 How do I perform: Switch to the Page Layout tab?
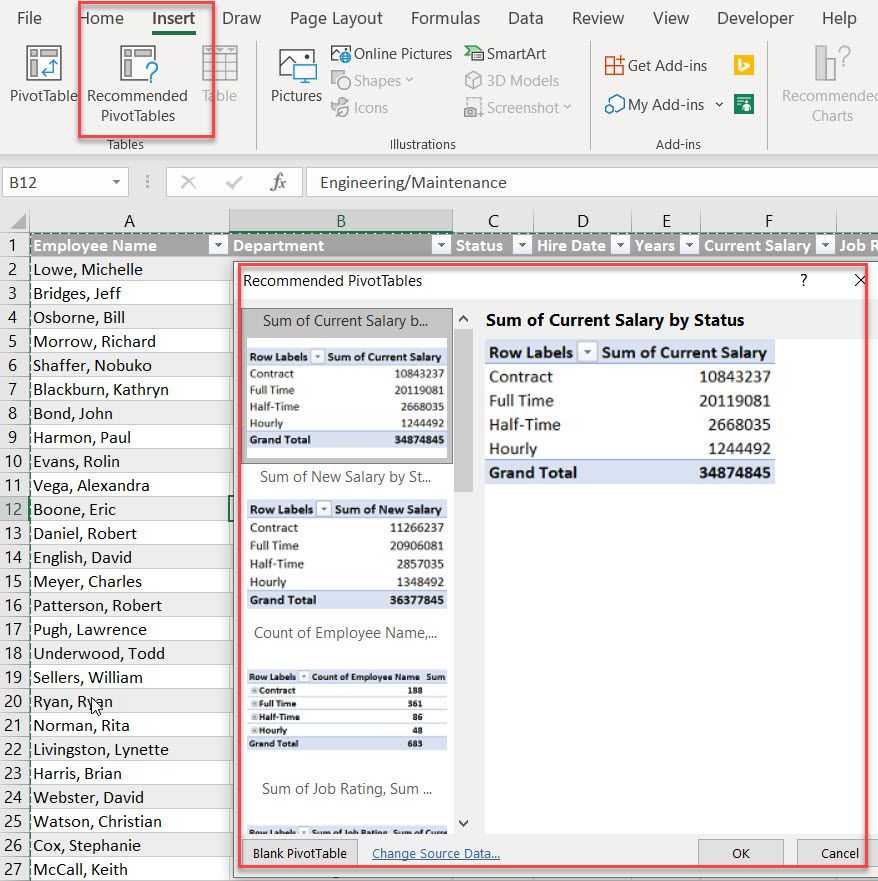[x=336, y=18]
